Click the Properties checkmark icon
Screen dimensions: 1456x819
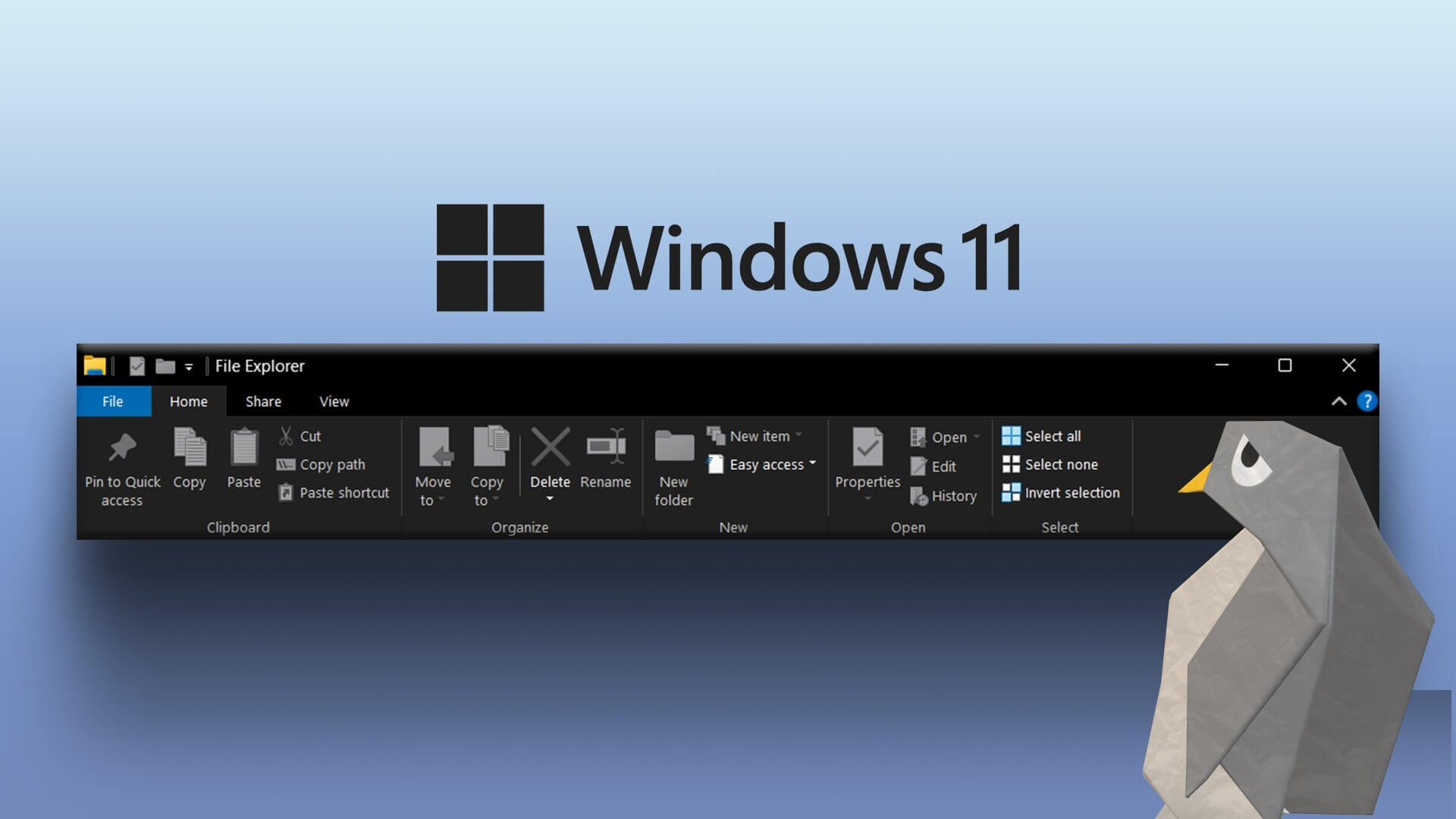pos(867,447)
